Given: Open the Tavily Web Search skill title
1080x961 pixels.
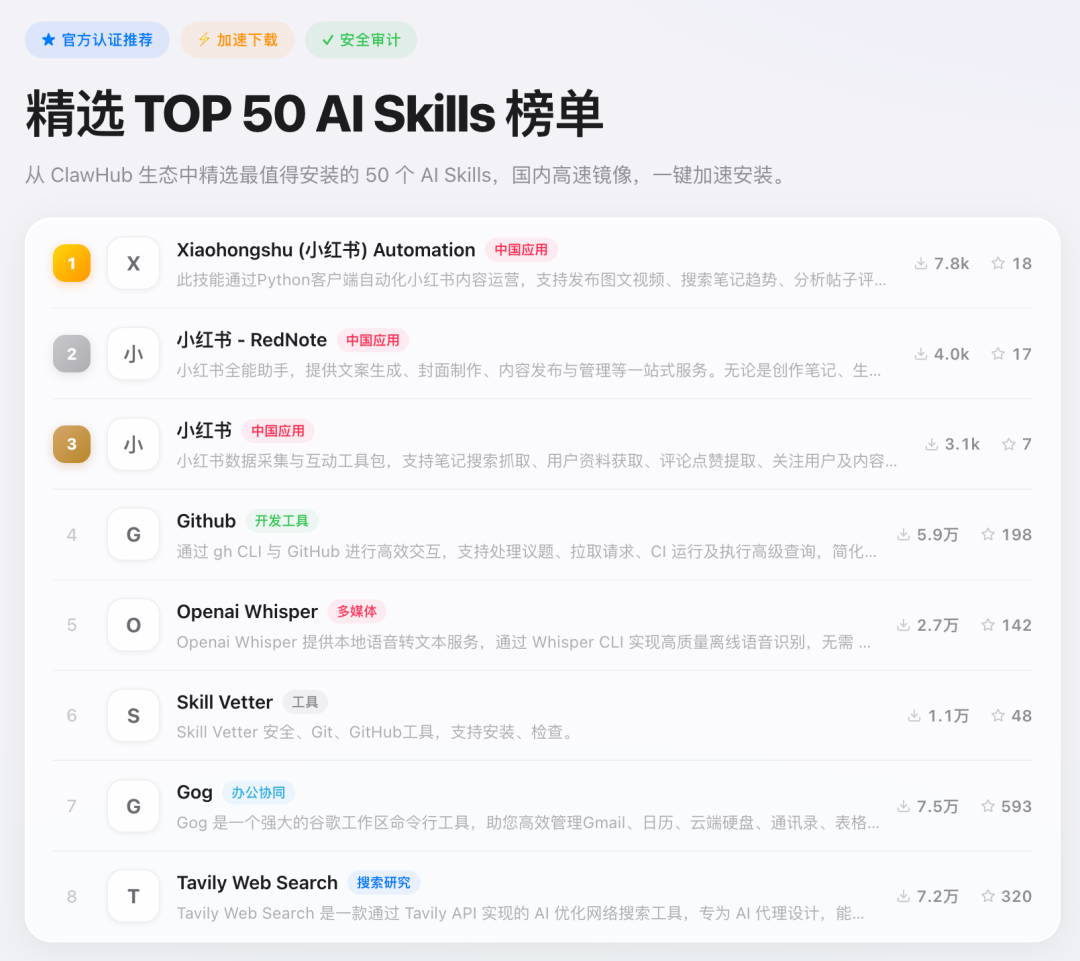Looking at the screenshot, I should pos(256,883).
